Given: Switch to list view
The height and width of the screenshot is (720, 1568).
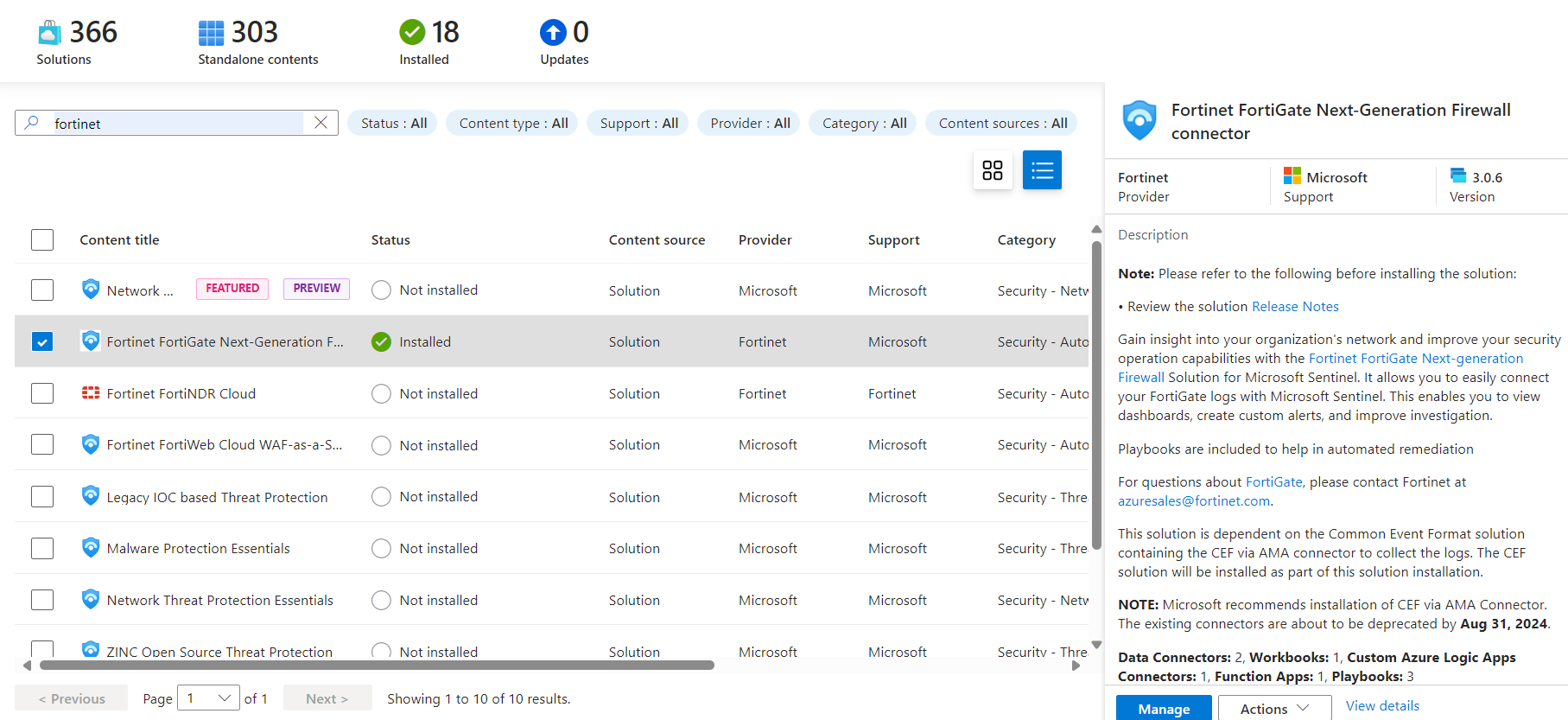Looking at the screenshot, I should 1042,169.
